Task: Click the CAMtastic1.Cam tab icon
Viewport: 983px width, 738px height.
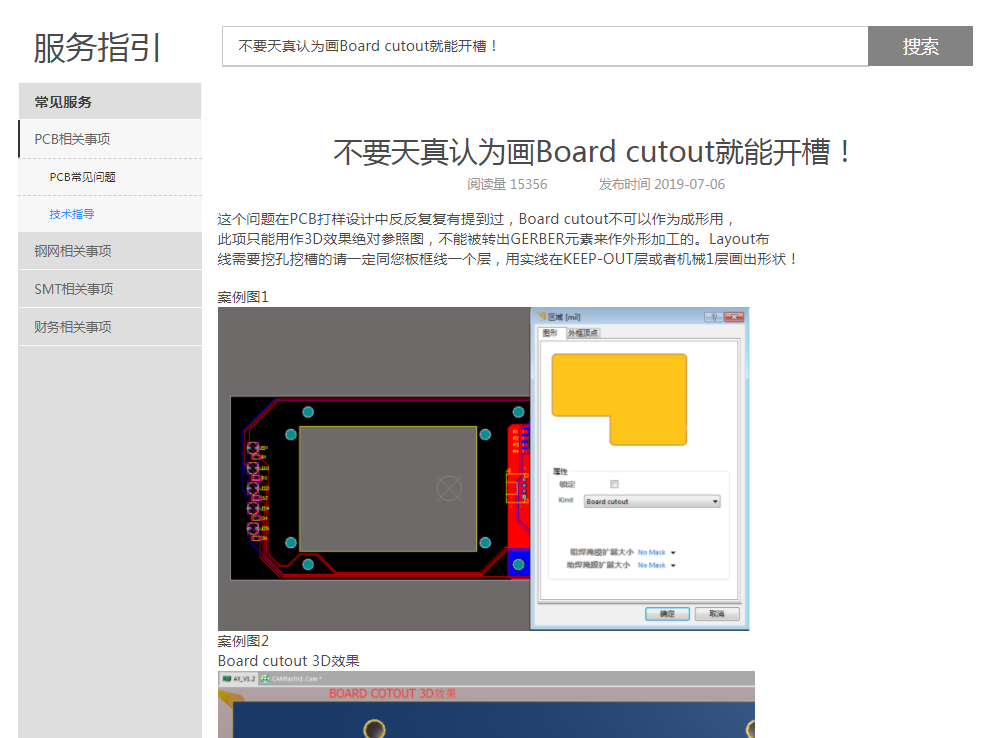Action: (265, 677)
